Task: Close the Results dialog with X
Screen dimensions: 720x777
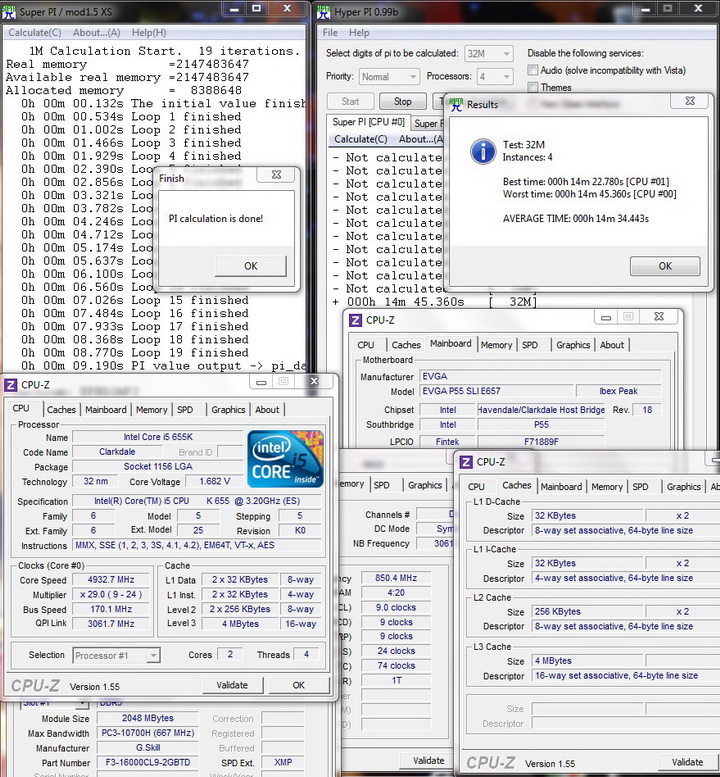Action: 690,101
